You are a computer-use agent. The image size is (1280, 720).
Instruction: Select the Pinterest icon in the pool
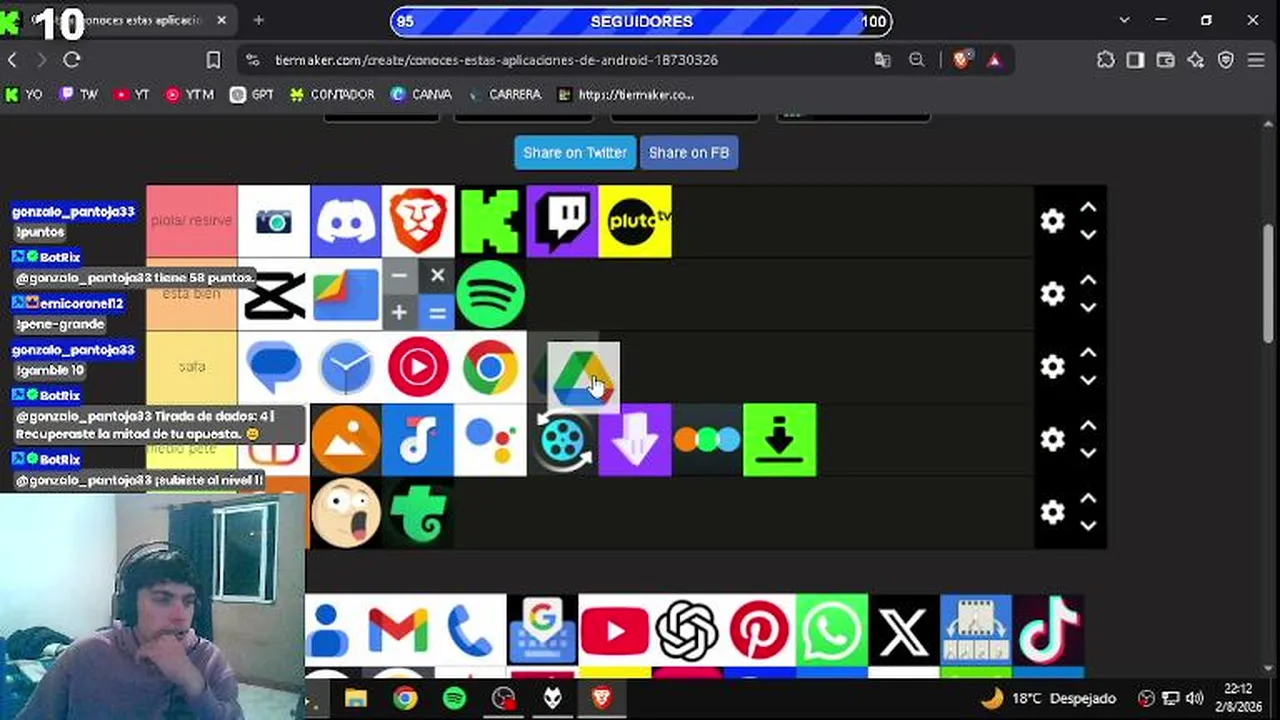[x=759, y=630]
